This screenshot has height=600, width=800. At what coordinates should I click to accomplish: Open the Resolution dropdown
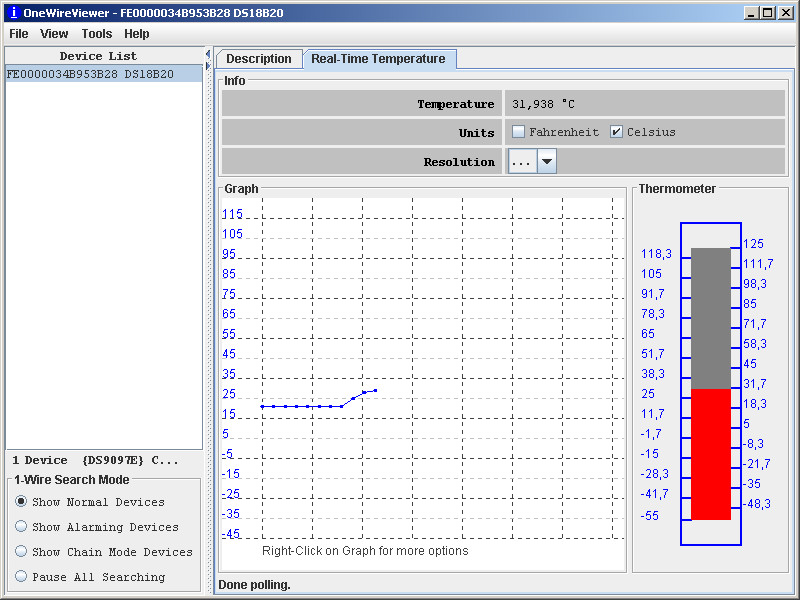(545, 159)
